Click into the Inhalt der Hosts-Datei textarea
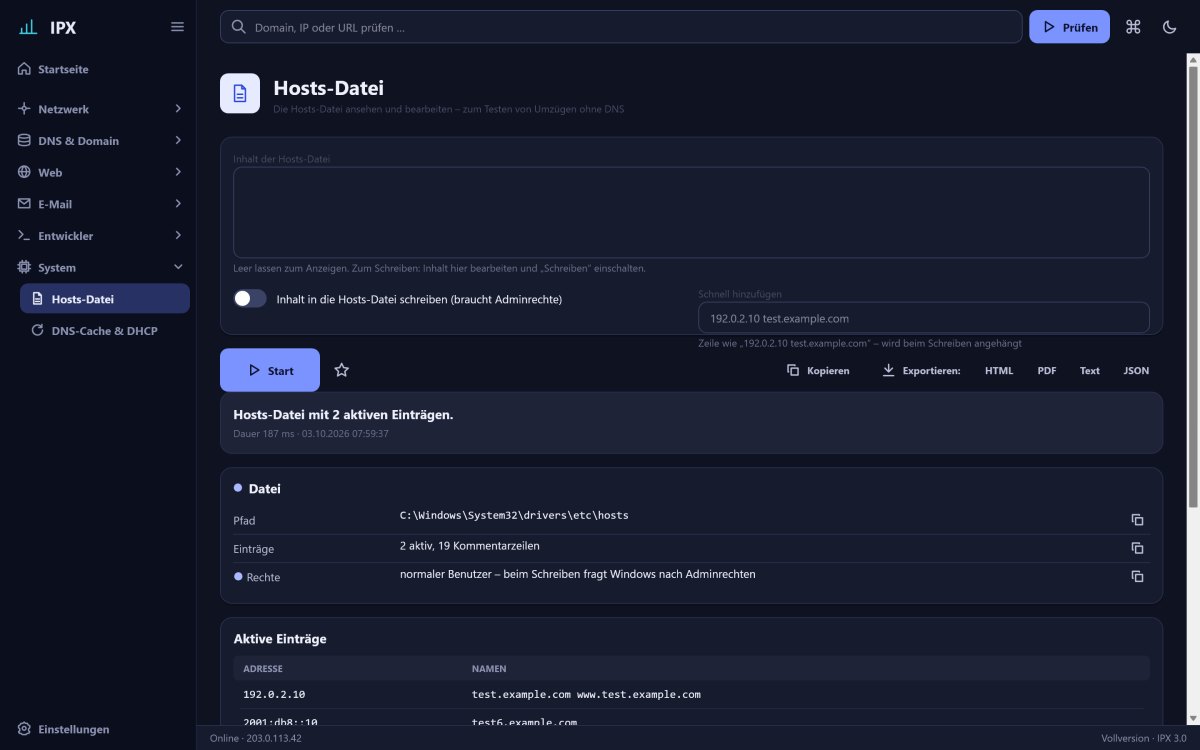This screenshot has width=1200, height=750. tap(691, 212)
